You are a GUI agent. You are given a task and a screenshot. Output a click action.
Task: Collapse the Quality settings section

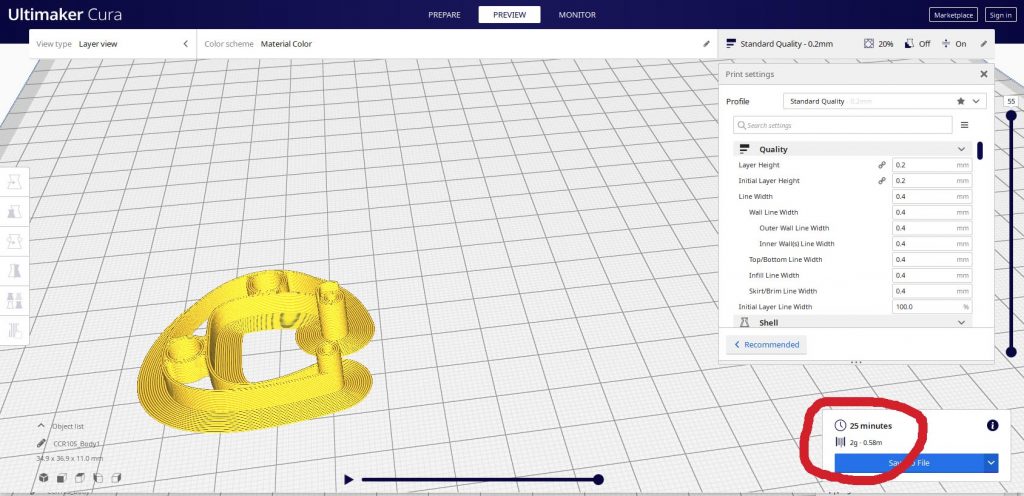[x=961, y=149]
